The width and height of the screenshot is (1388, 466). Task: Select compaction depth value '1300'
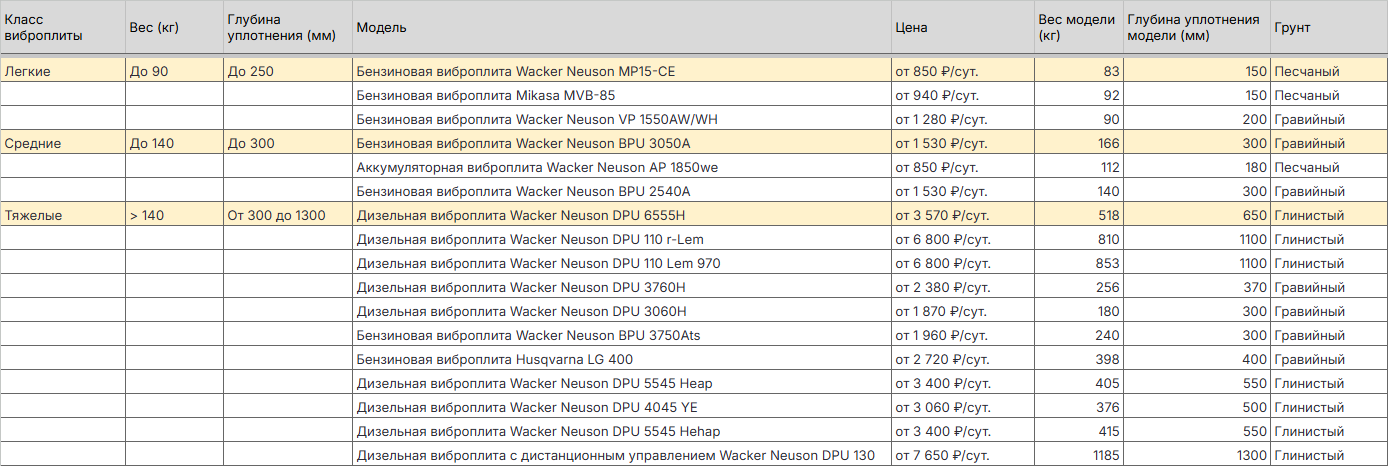pos(1197,456)
